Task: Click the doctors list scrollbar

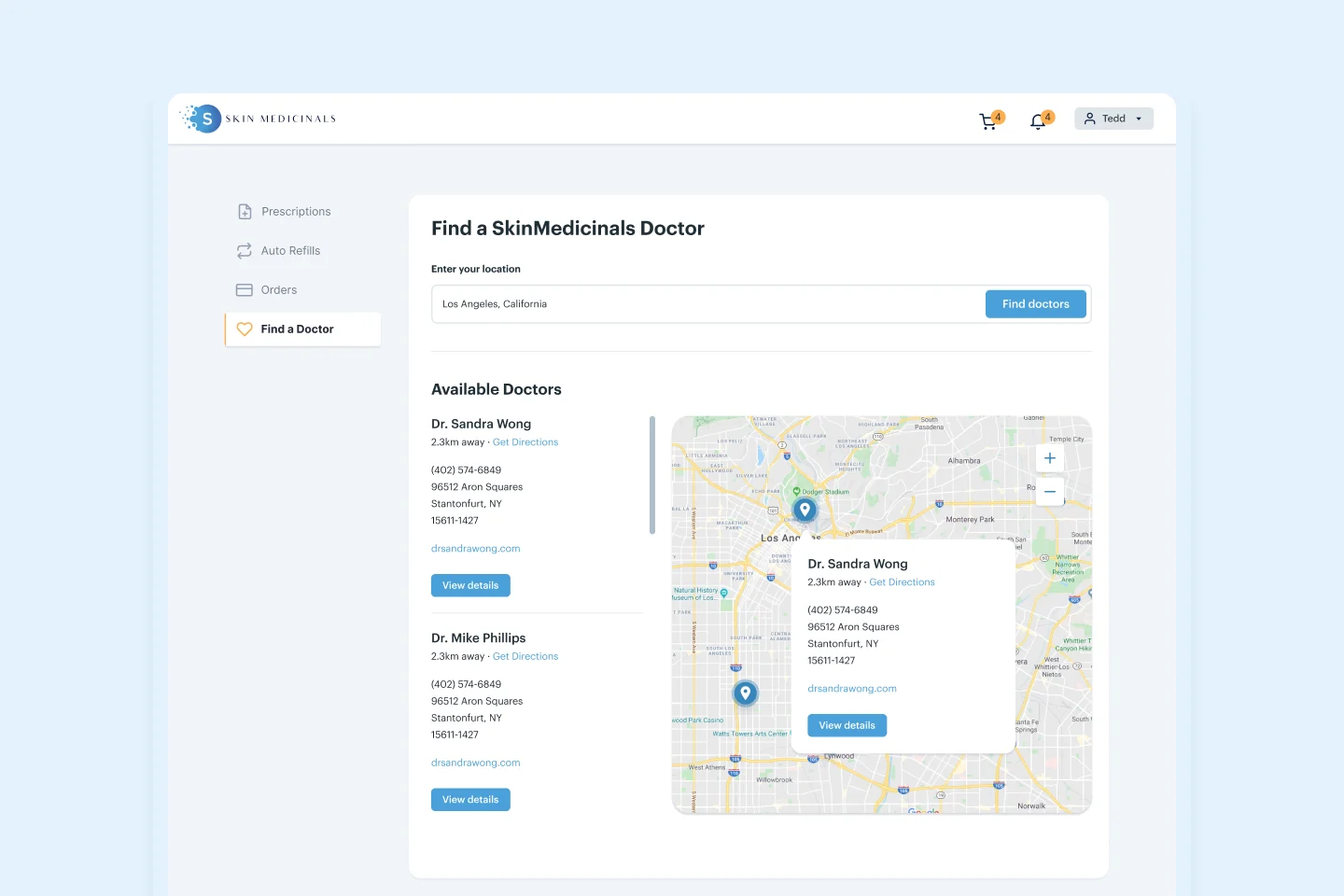Action: [x=652, y=475]
